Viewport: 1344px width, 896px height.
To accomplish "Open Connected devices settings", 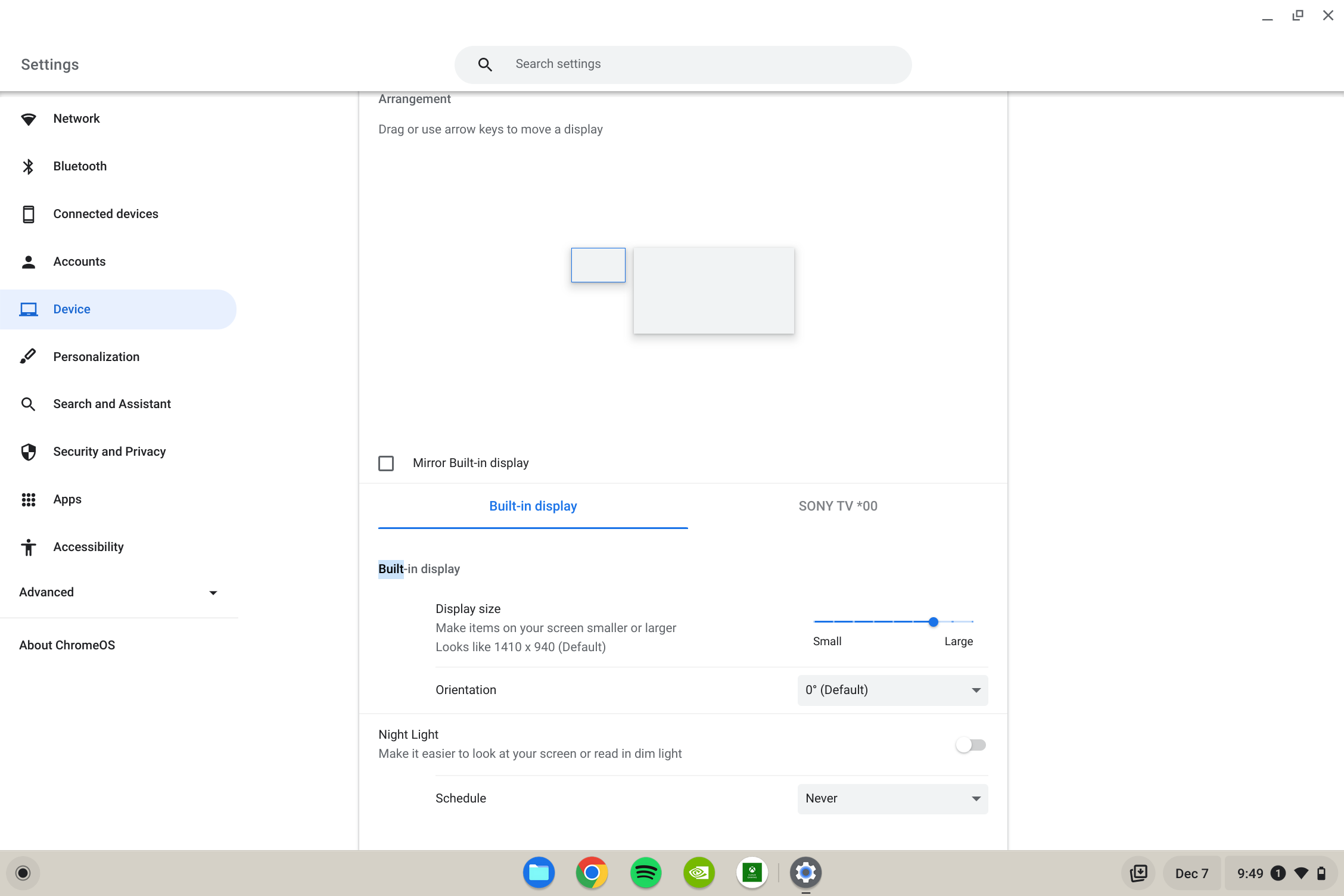I will pos(105,213).
